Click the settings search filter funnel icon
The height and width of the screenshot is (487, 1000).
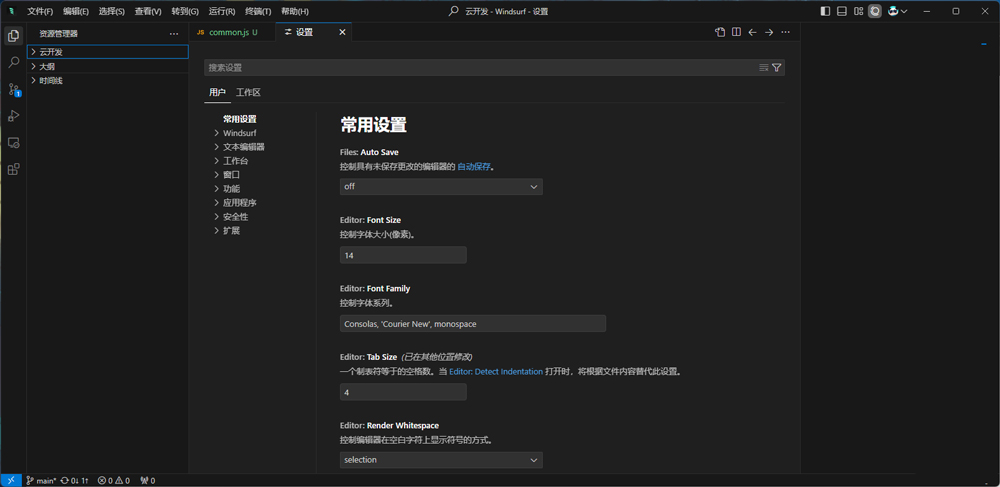(x=777, y=68)
